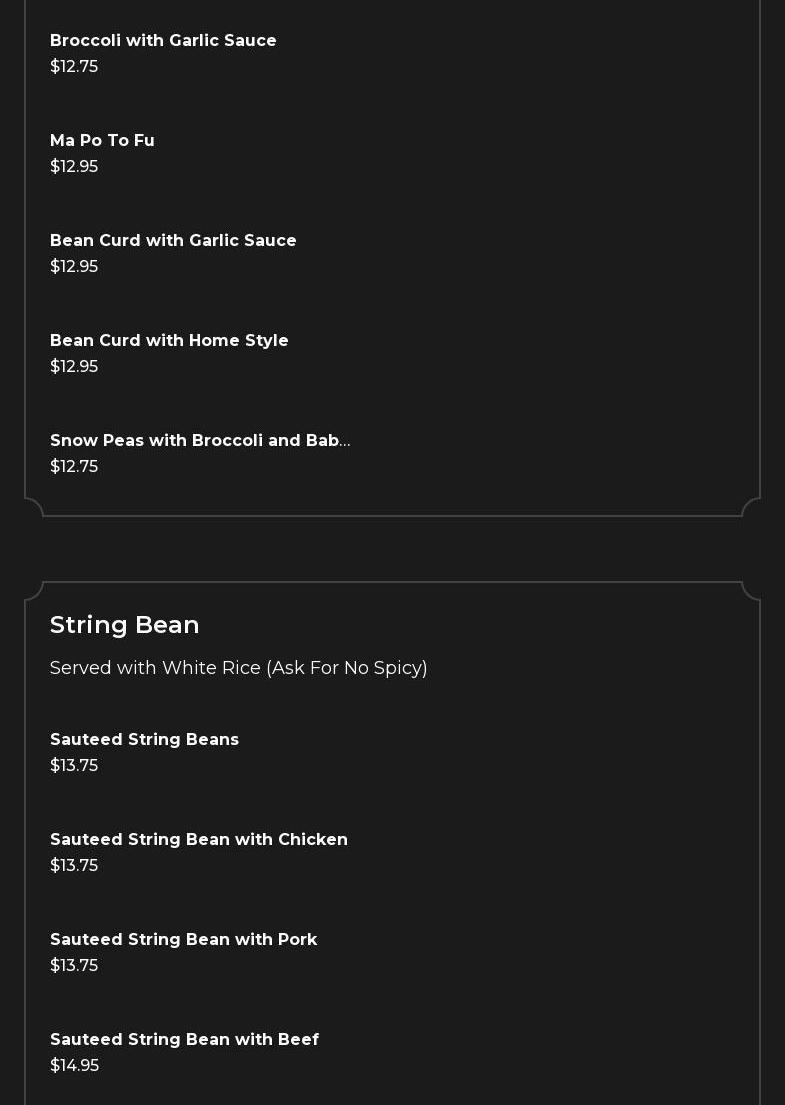Image resolution: width=785 pixels, height=1105 pixels.
Task: Click the $13.75 price under Sauteed String Beans
Action: click(x=74, y=765)
